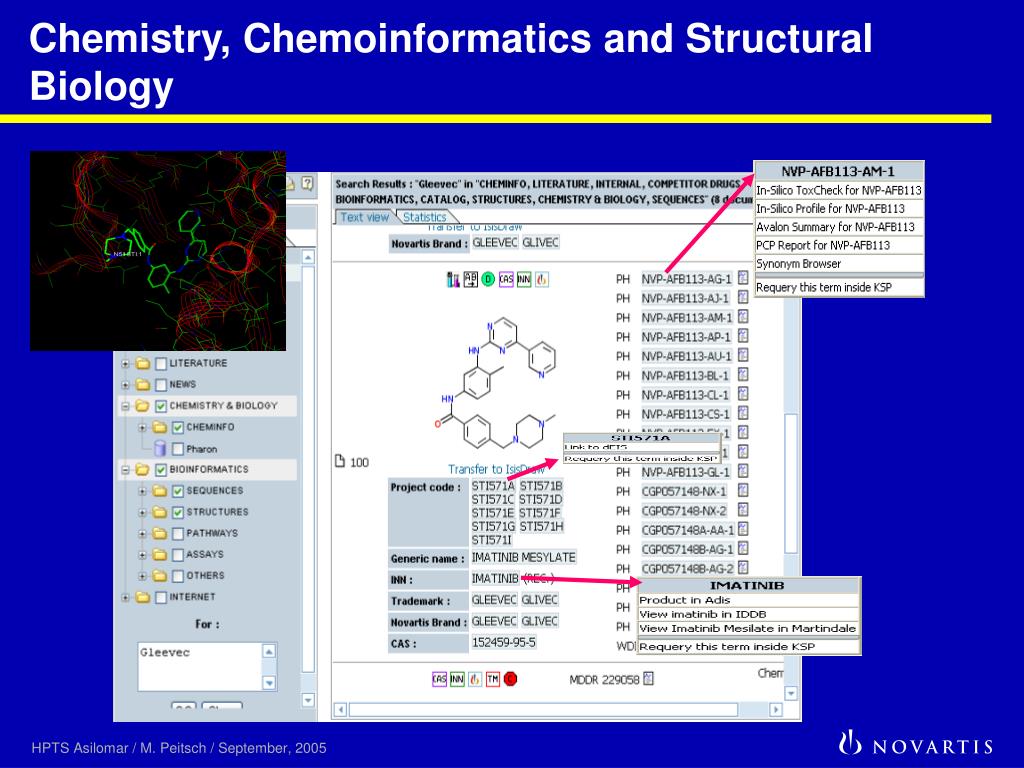This screenshot has width=1024, height=768.
Task: Collapse the CHEMISTRY & BIOLOGY tree node
Action: pos(125,406)
